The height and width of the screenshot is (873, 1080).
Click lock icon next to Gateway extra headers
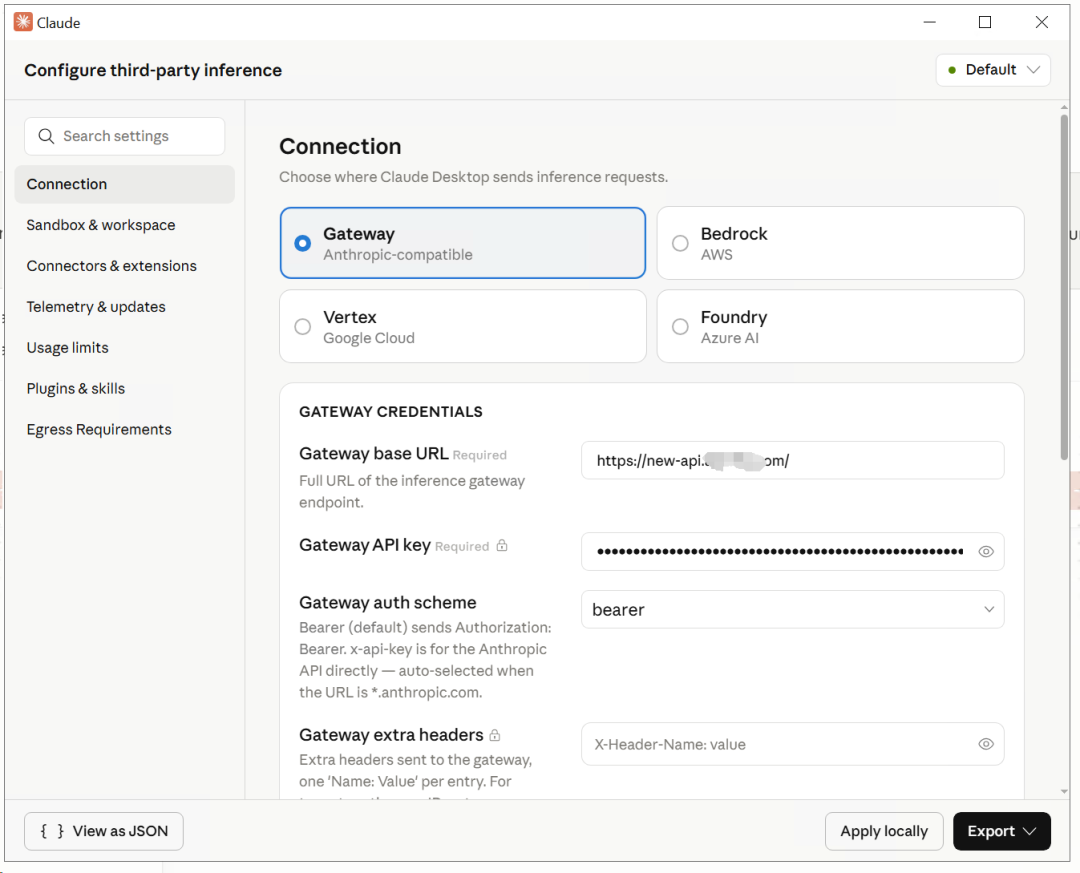[495, 736]
